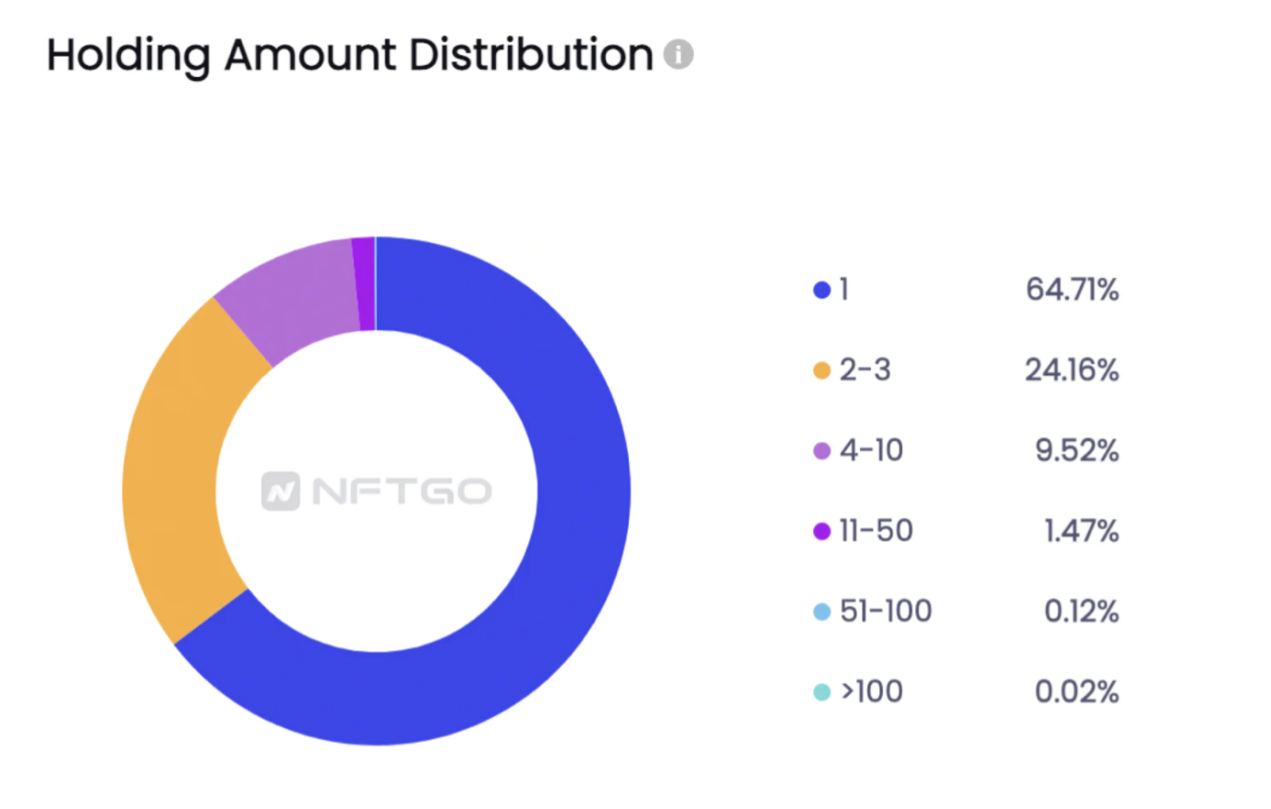Click the light purple 4-10 legend dot
The height and width of the screenshot is (809, 1271).
822,451
